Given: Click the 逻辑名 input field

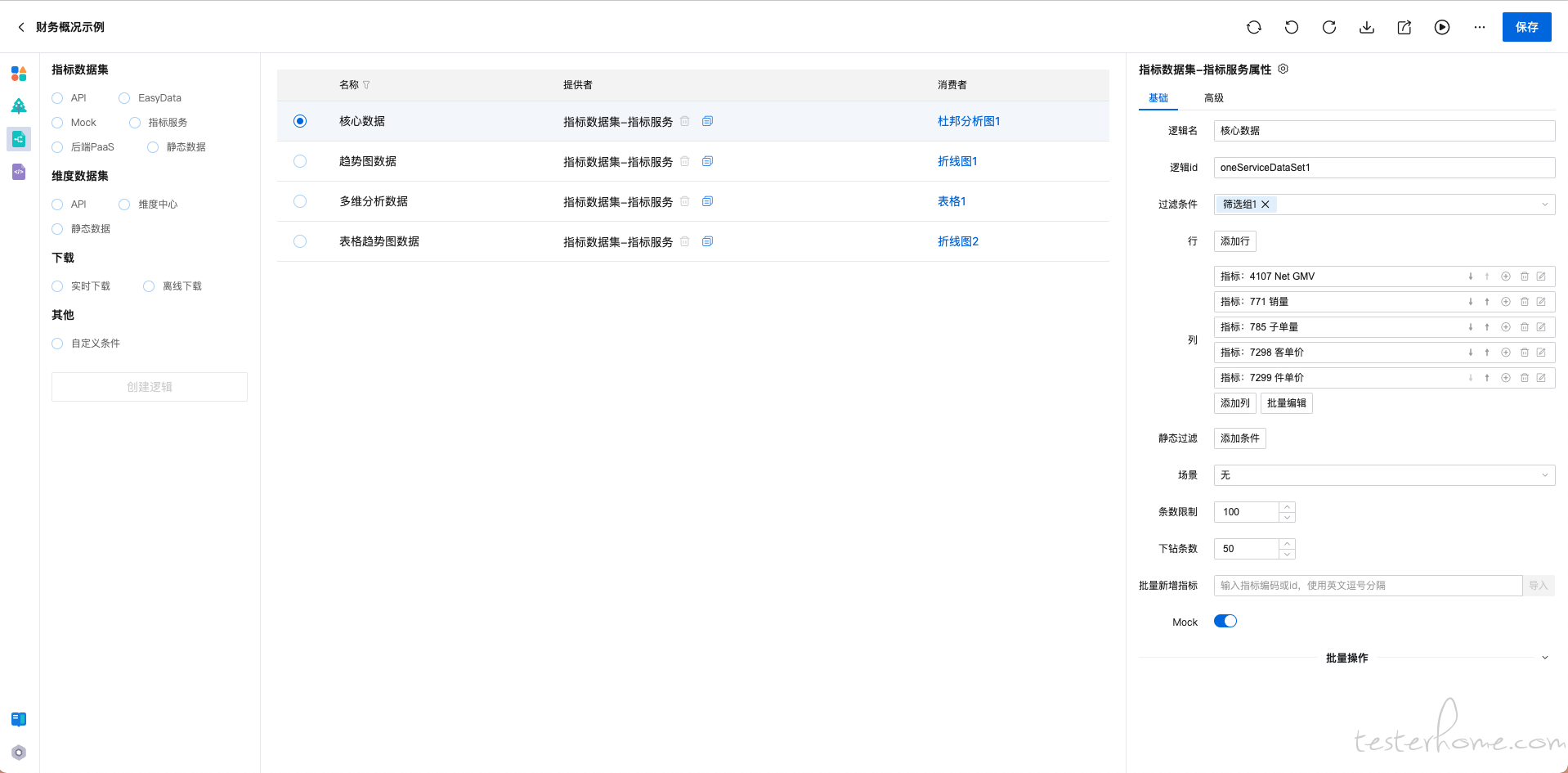Looking at the screenshot, I should pos(1384,131).
